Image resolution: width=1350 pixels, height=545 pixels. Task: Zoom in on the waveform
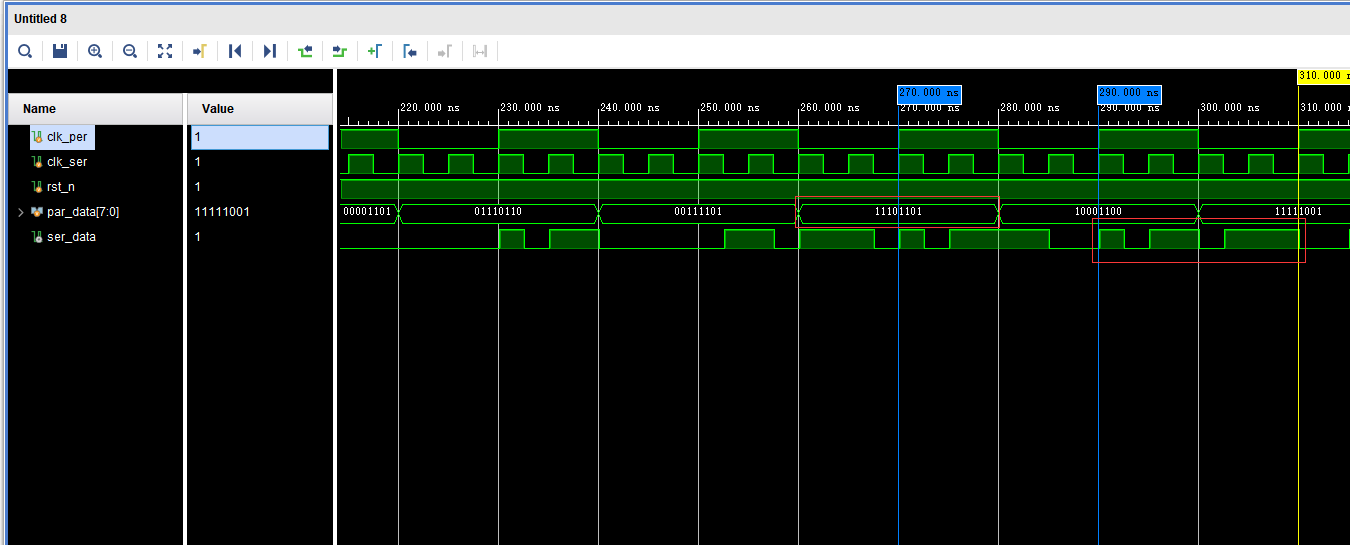95,51
